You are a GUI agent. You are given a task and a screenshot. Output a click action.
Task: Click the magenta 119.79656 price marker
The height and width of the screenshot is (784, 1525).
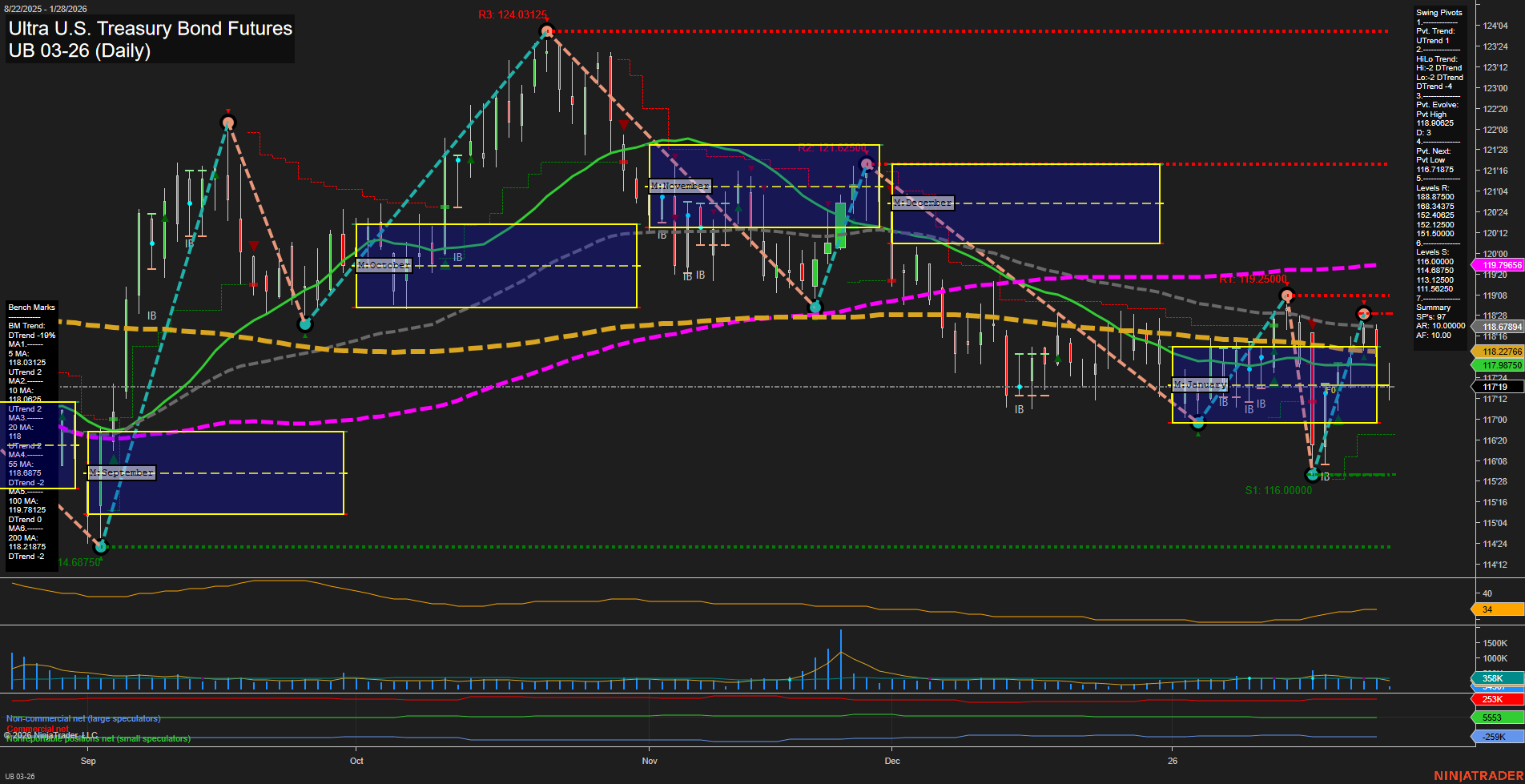click(x=1497, y=264)
